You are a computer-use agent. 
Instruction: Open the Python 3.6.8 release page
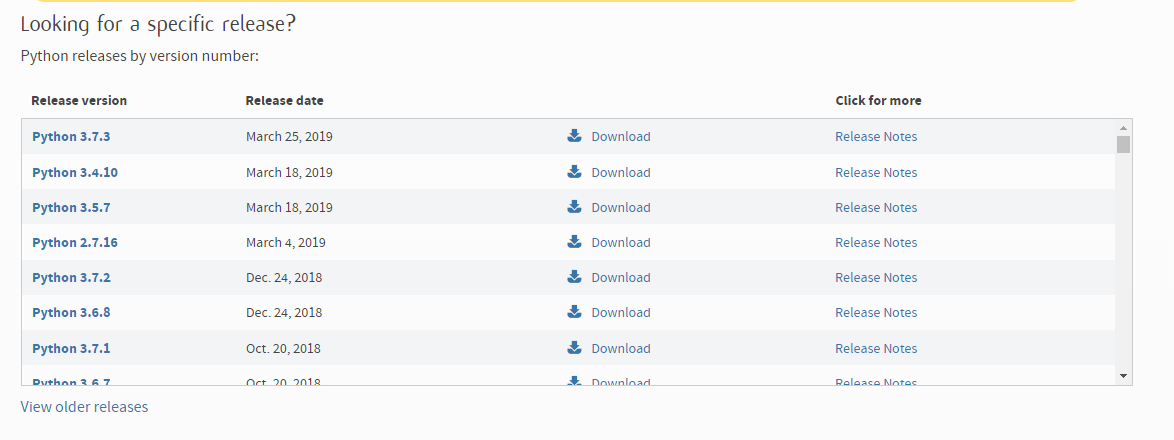pyautogui.click(x=71, y=314)
